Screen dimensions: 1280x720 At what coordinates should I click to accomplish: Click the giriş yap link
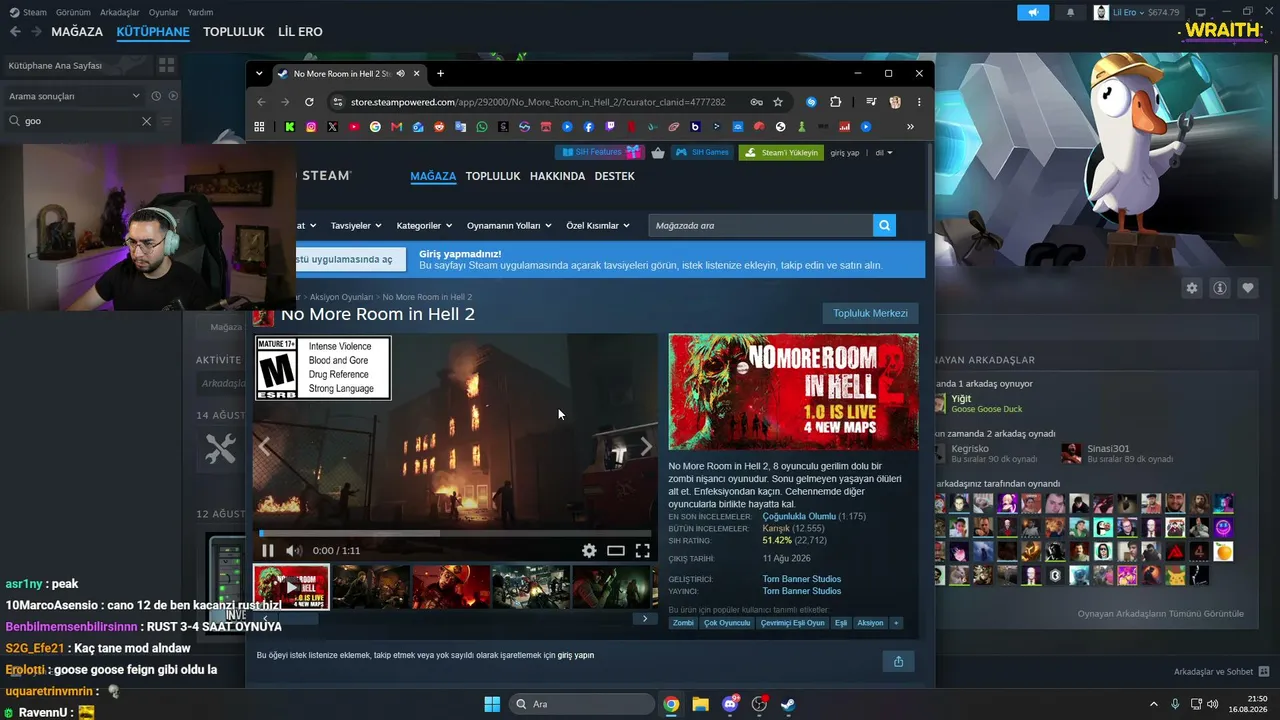pyautogui.click(x=845, y=153)
